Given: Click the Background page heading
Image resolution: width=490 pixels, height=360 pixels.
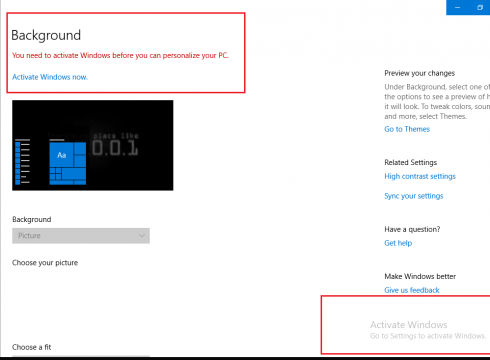Looking at the screenshot, I should (x=46, y=35).
